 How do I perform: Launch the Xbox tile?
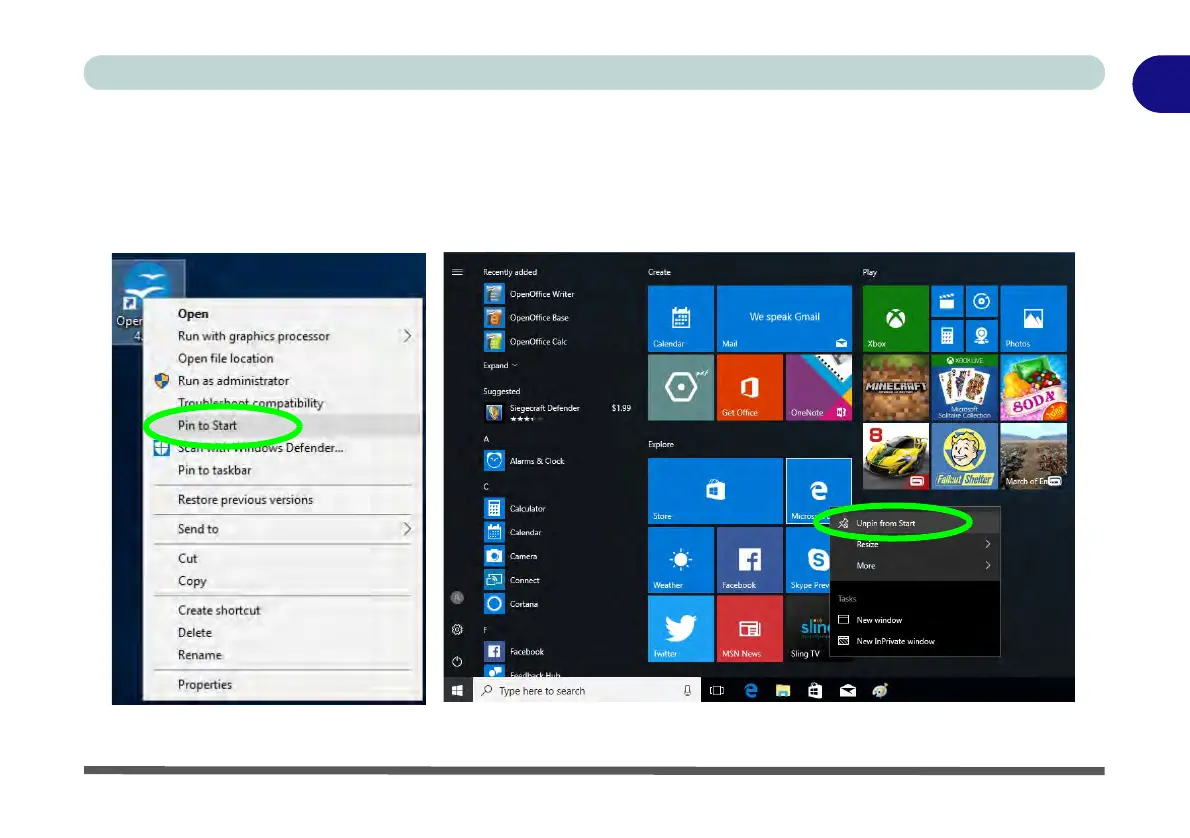tap(896, 318)
